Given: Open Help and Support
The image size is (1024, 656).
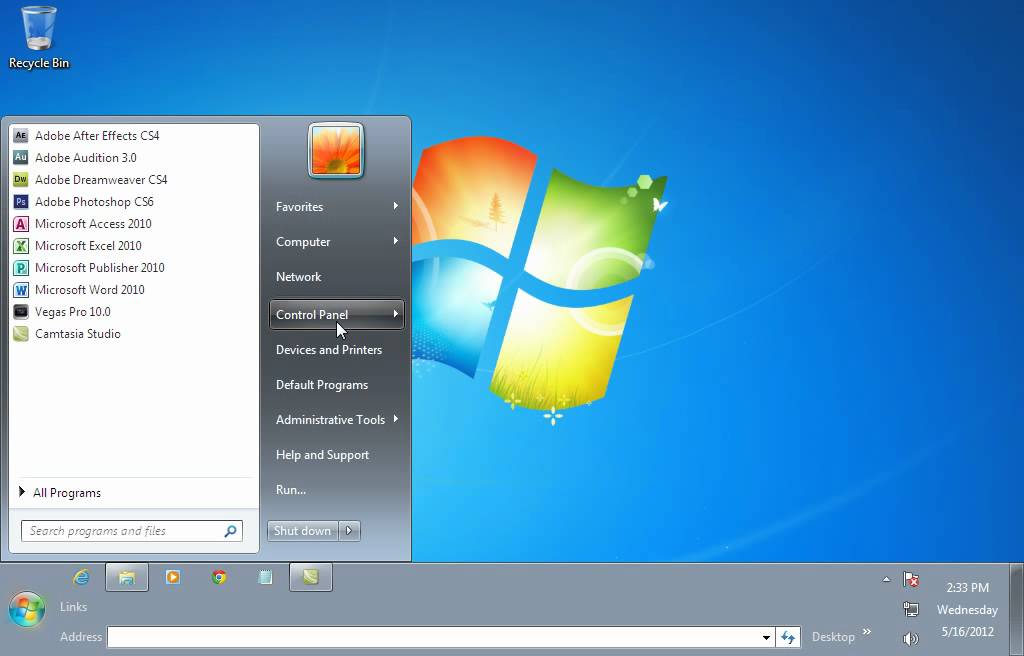Looking at the screenshot, I should click(322, 455).
